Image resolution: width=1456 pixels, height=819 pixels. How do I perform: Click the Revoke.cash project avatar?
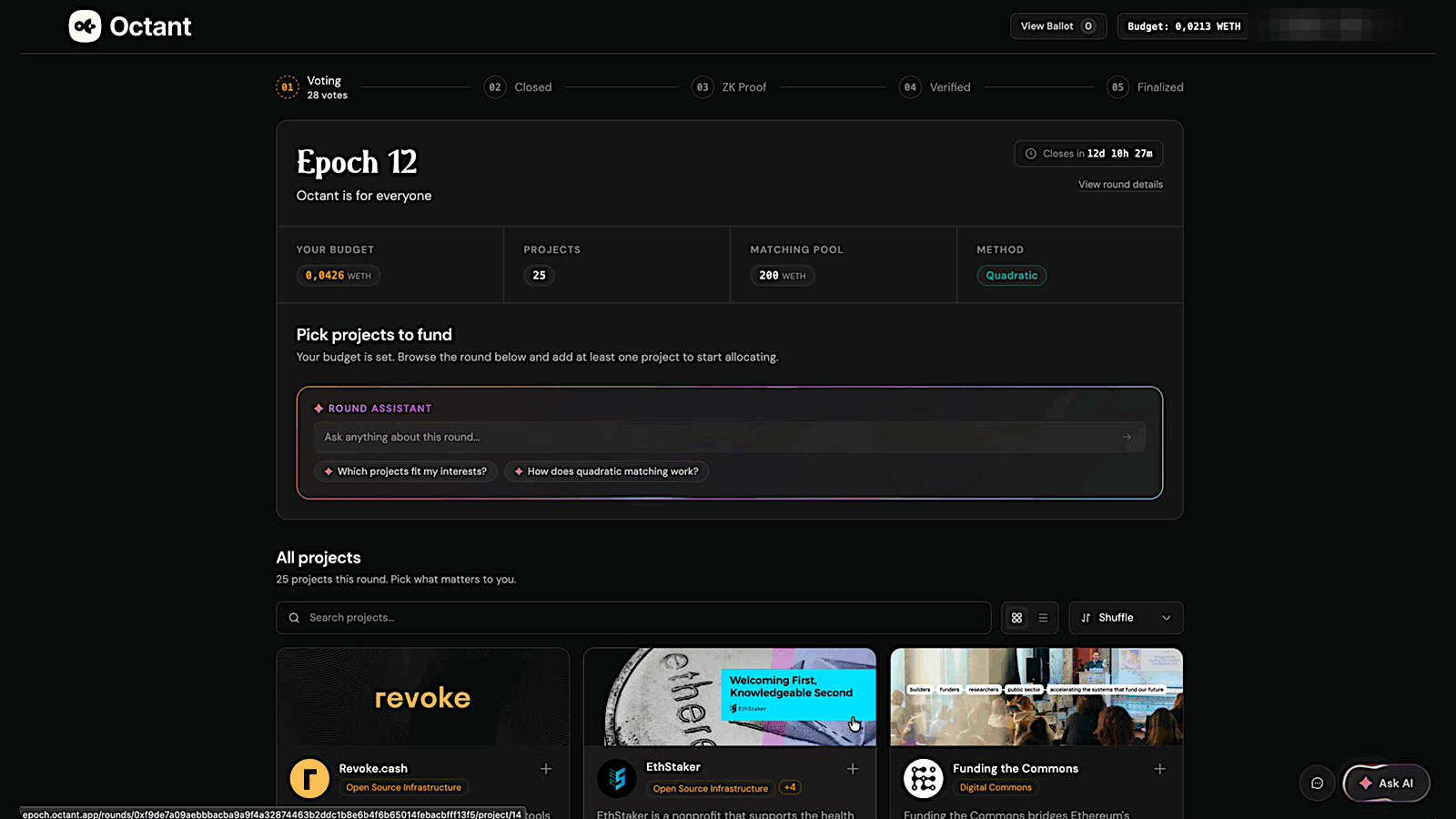pyautogui.click(x=309, y=779)
